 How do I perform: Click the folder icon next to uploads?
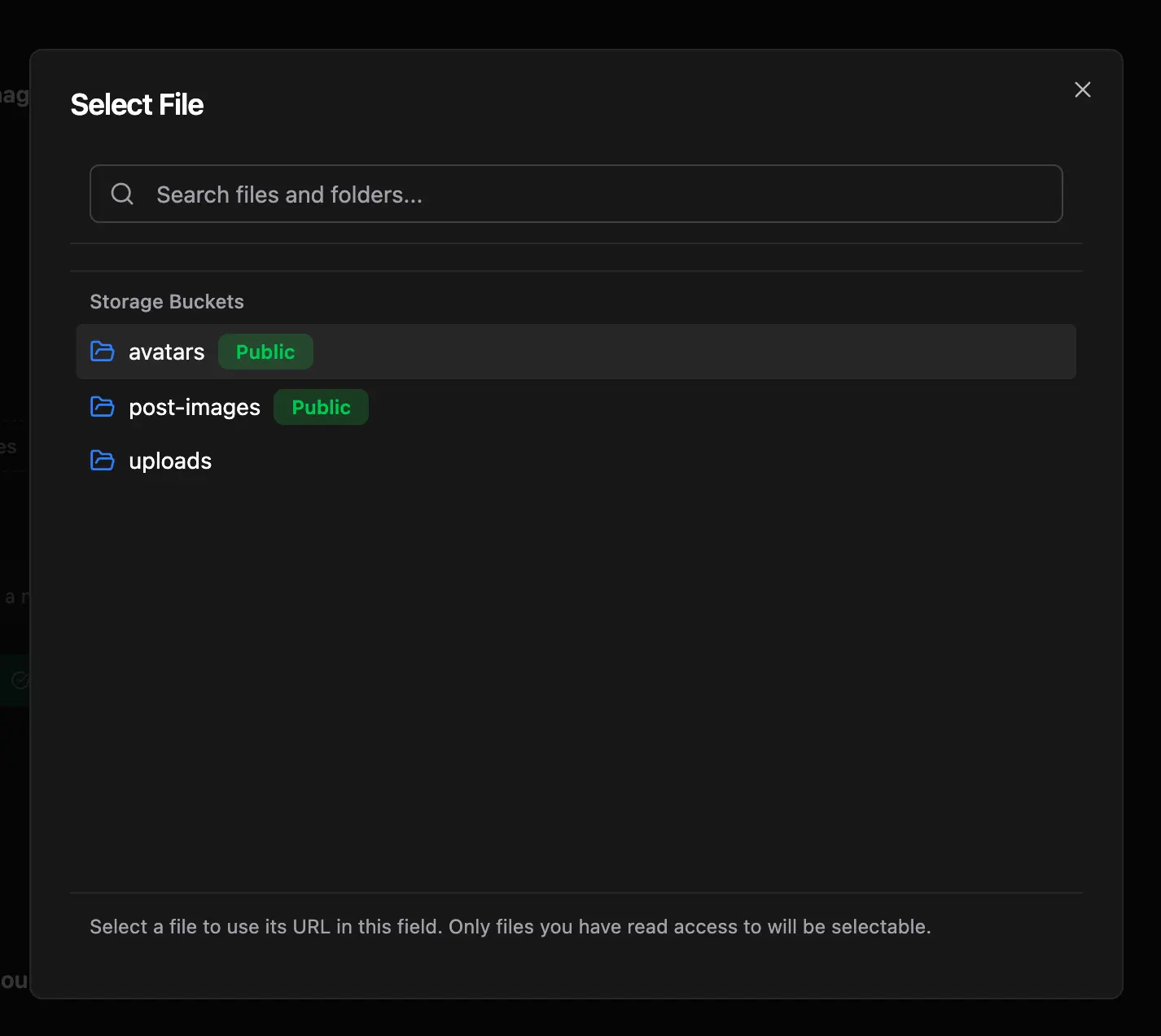[x=102, y=461]
